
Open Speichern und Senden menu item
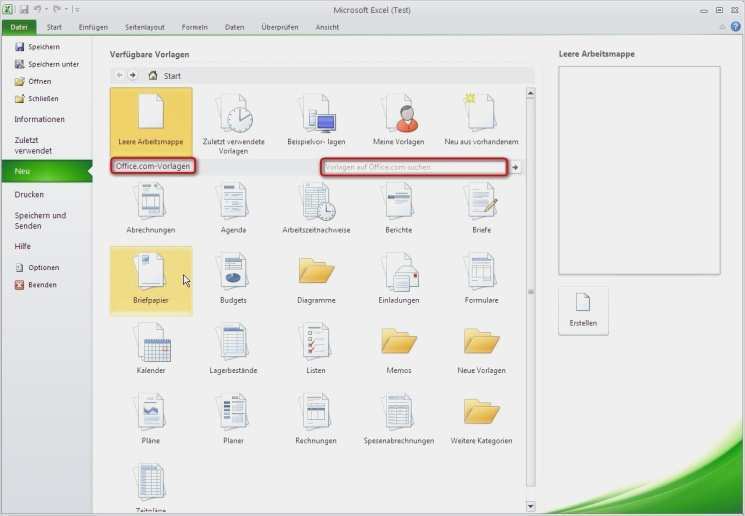[40, 221]
